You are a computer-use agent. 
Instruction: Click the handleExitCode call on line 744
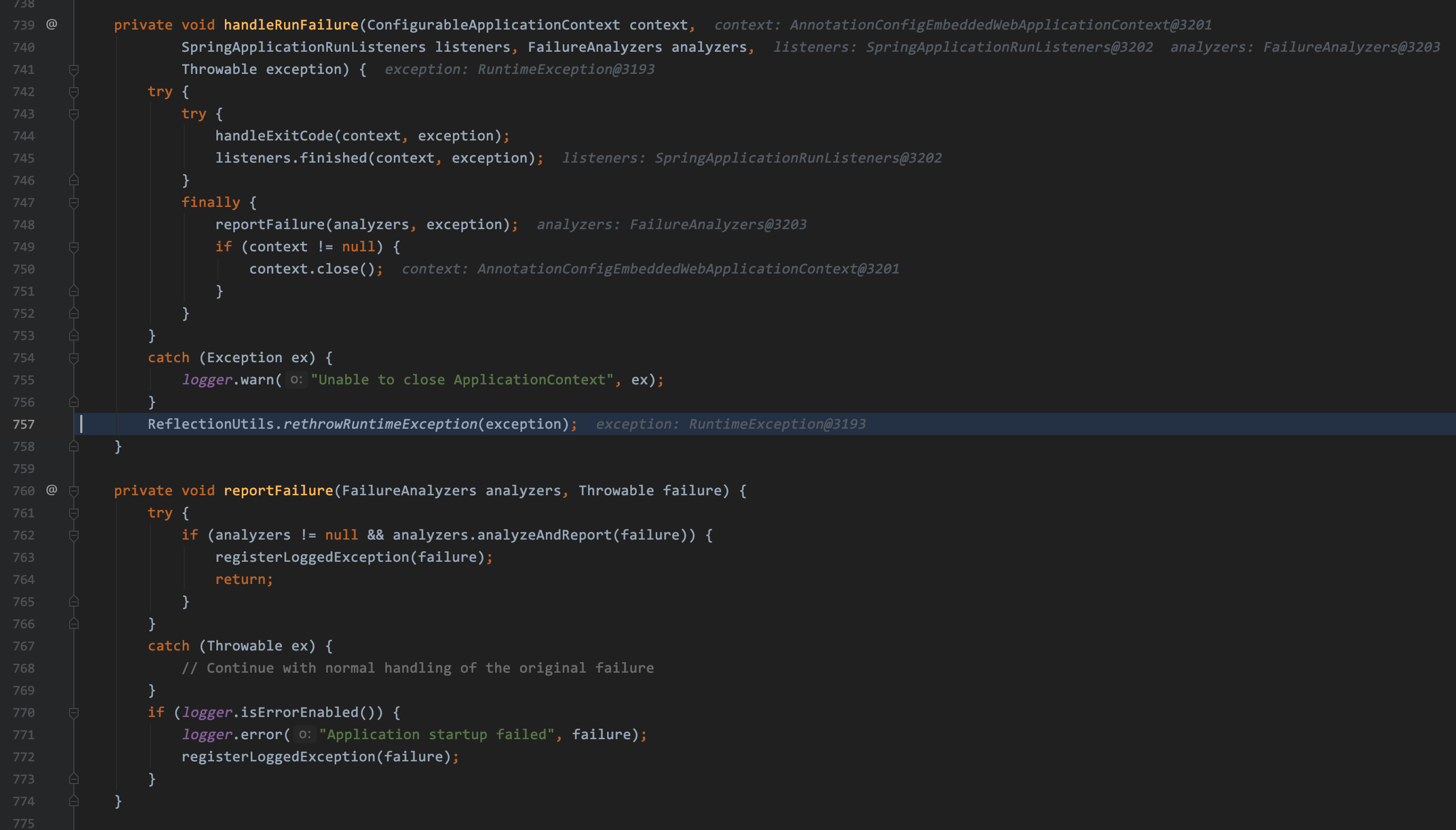(x=274, y=136)
